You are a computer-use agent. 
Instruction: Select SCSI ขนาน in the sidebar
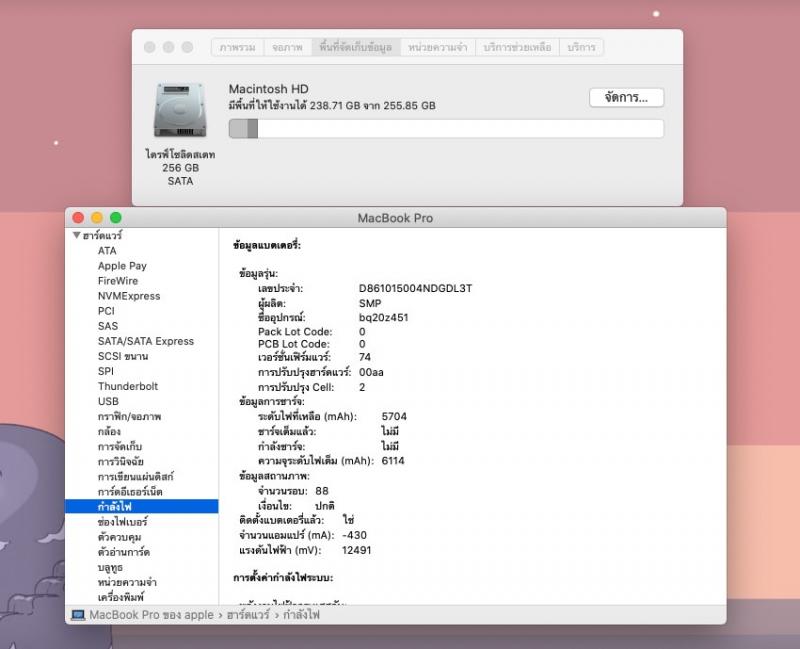click(123, 356)
